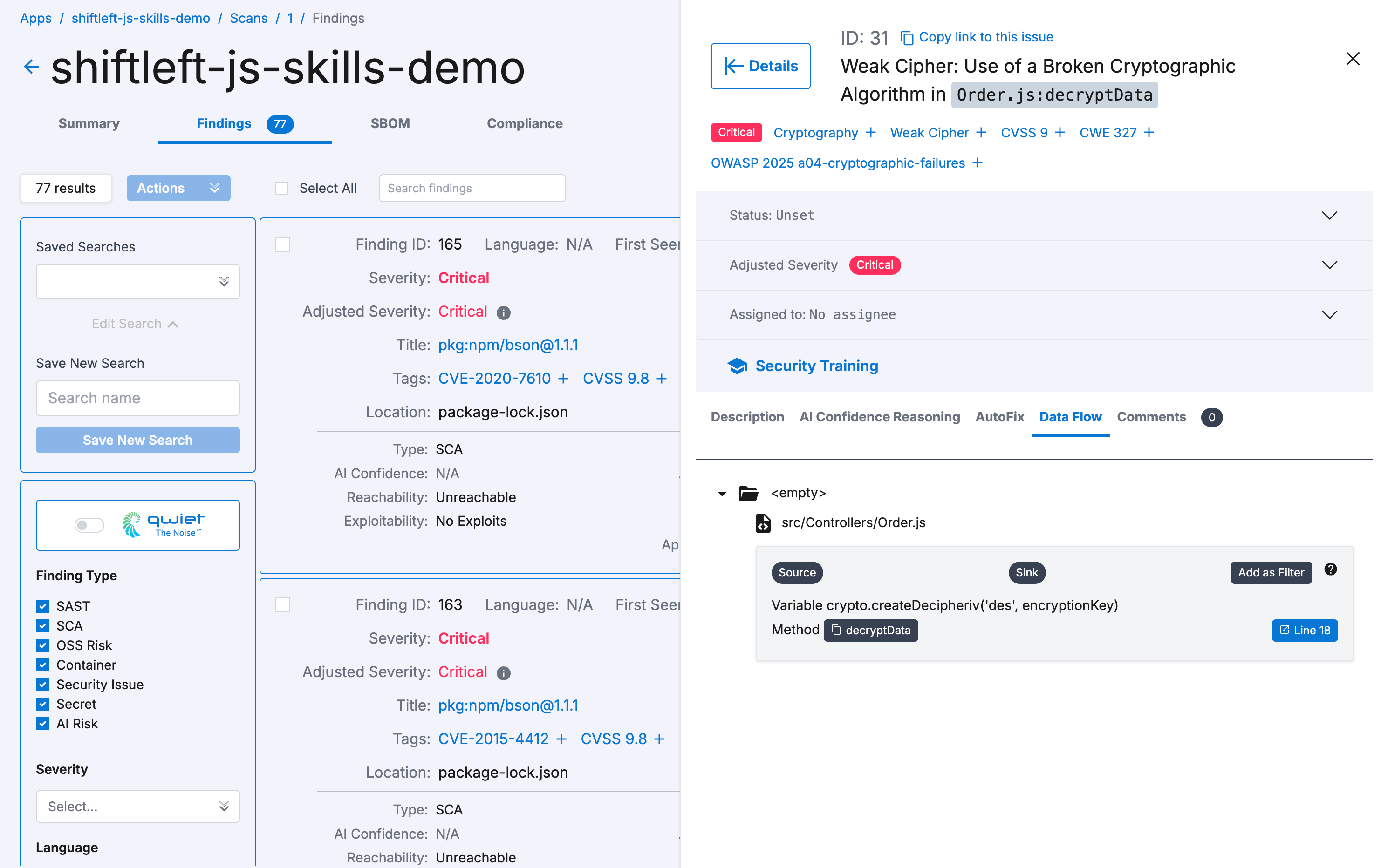Open the Compliance tab
This screenshot has height=868, width=1381.
point(525,124)
